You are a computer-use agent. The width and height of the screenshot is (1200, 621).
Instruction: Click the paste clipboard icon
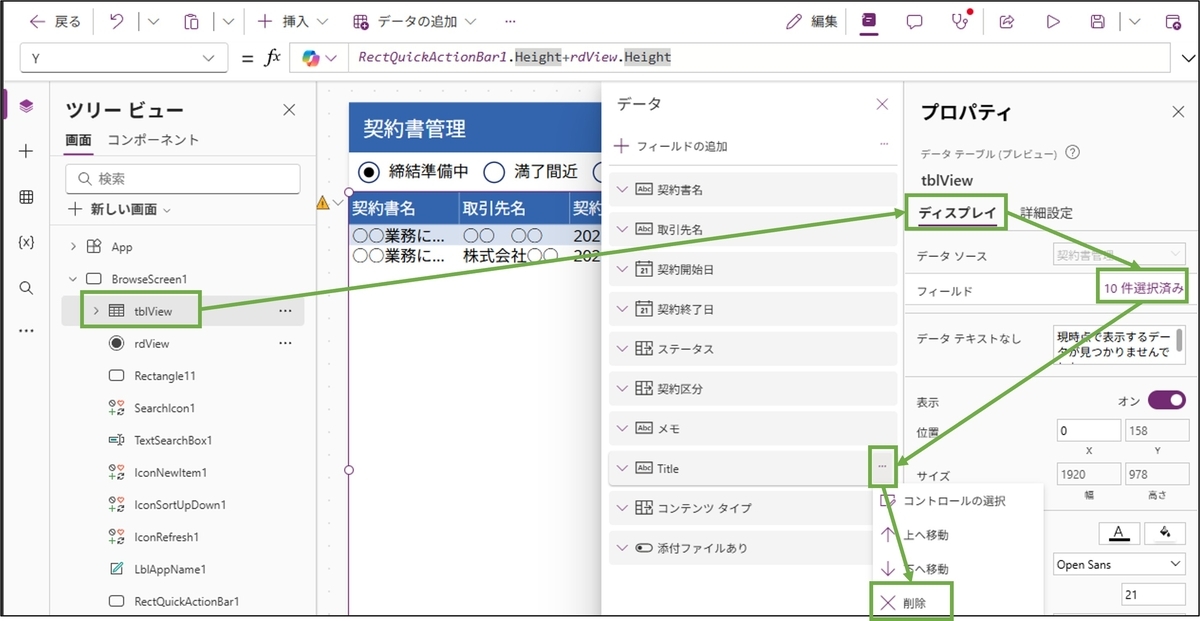coord(192,21)
